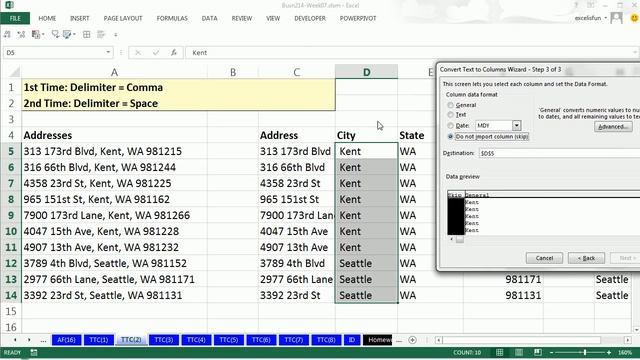Click the user account avatar icon
This screenshot has height=360, width=640.
[x=616, y=18]
